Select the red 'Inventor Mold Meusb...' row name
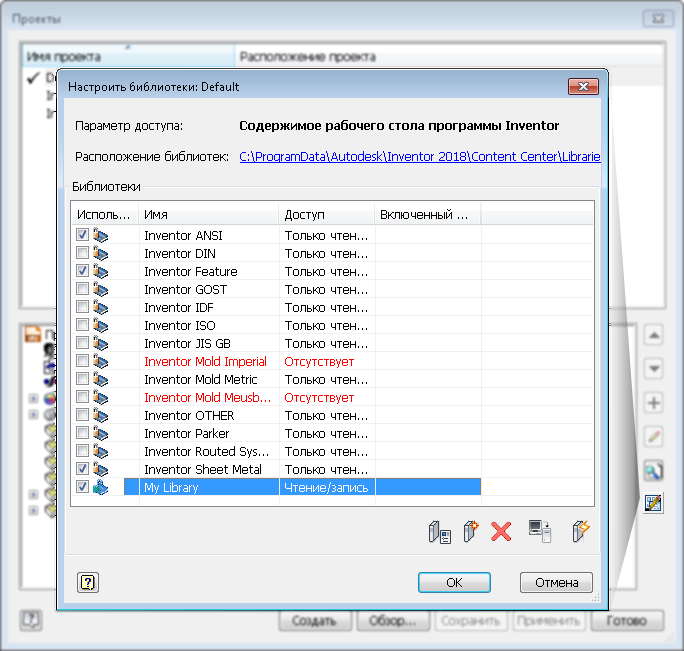Image resolution: width=684 pixels, height=651 pixels. click(x=208, y=397)
